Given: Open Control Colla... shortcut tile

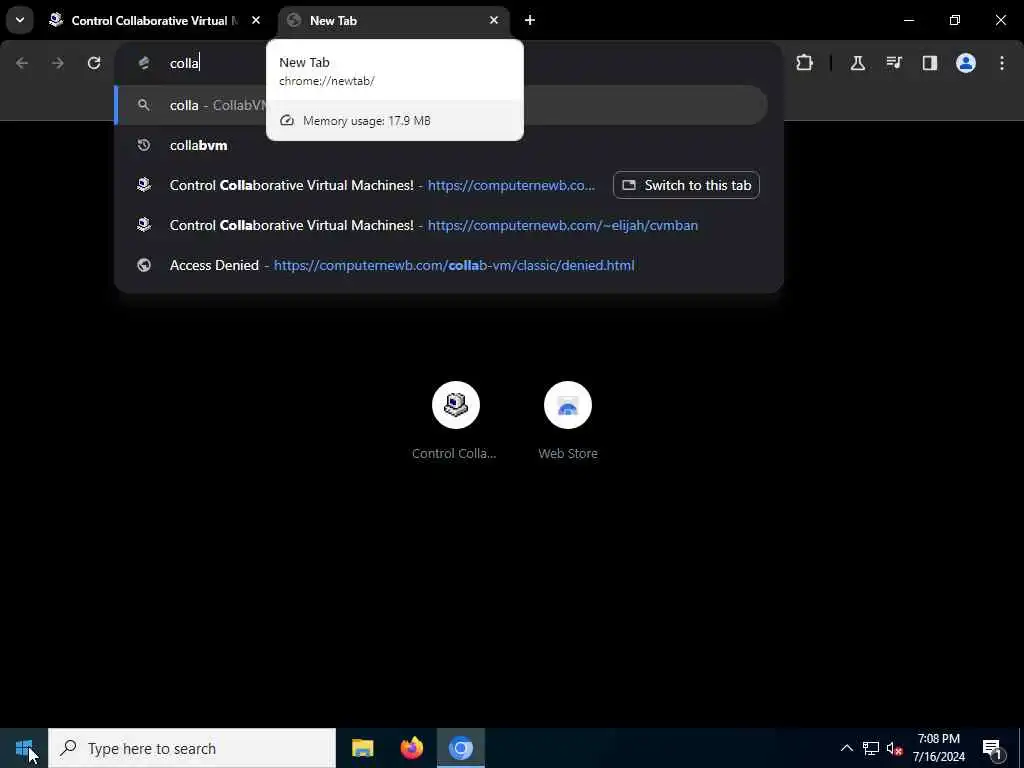Looking at the screenshot, I should point(455,421).
